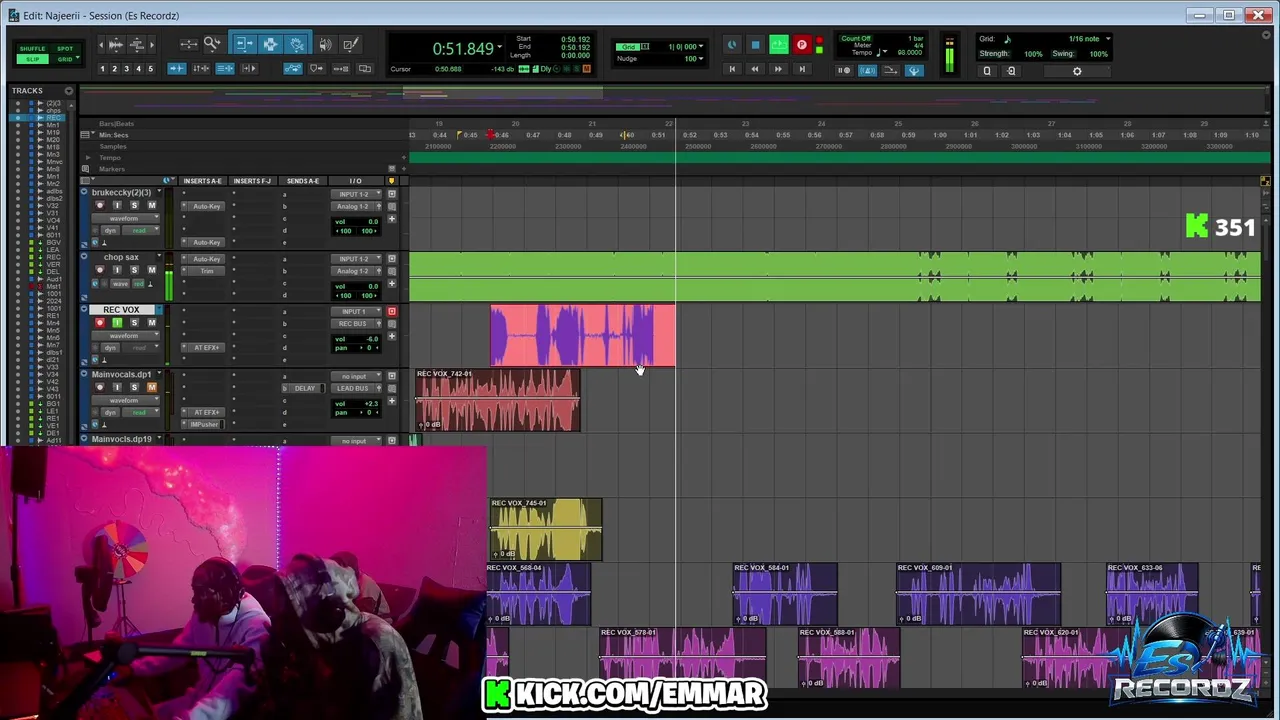Unmute the Mainvocals.dp1 track
Image resolution: width=1280 pixels, height=720 pixels.
[152, 387]
